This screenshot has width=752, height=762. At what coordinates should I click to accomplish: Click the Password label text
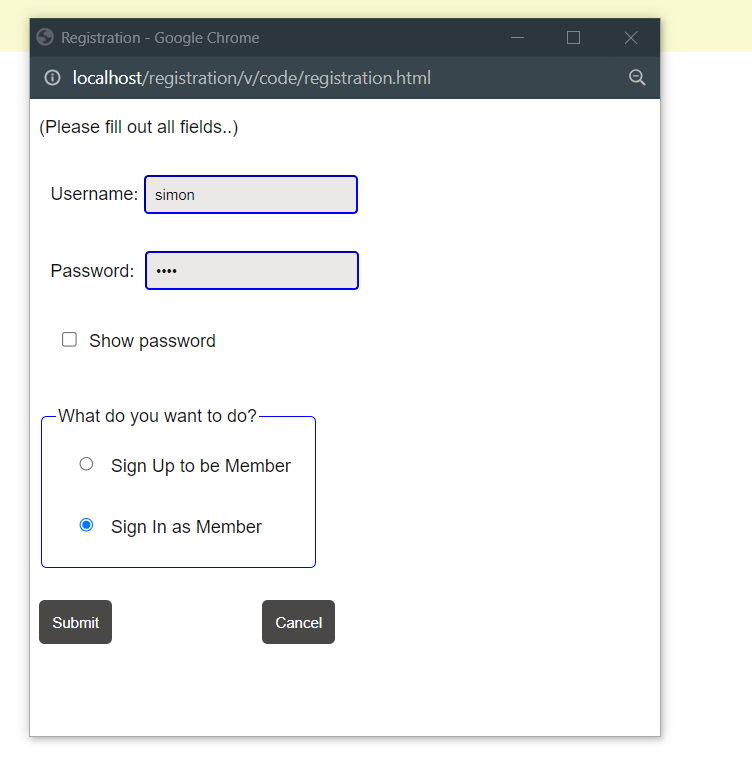[92, 271]
